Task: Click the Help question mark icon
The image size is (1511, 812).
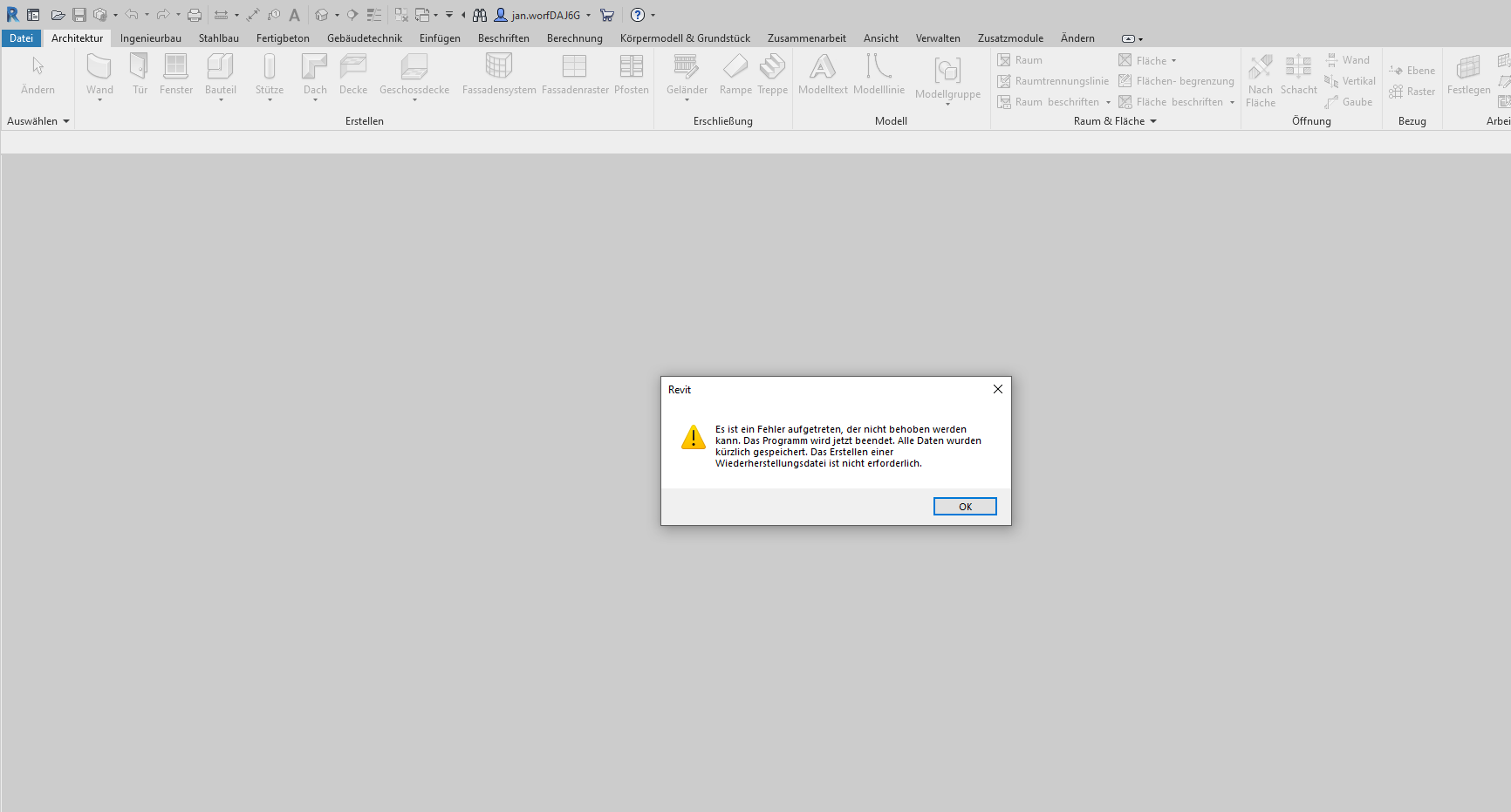Action: tap(638, 15)
